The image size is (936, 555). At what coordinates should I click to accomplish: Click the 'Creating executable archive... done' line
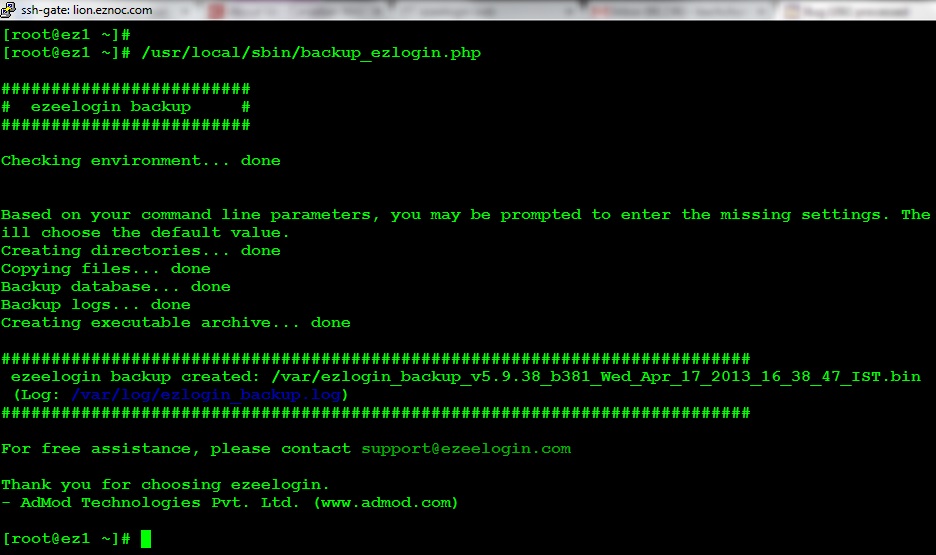176,323
